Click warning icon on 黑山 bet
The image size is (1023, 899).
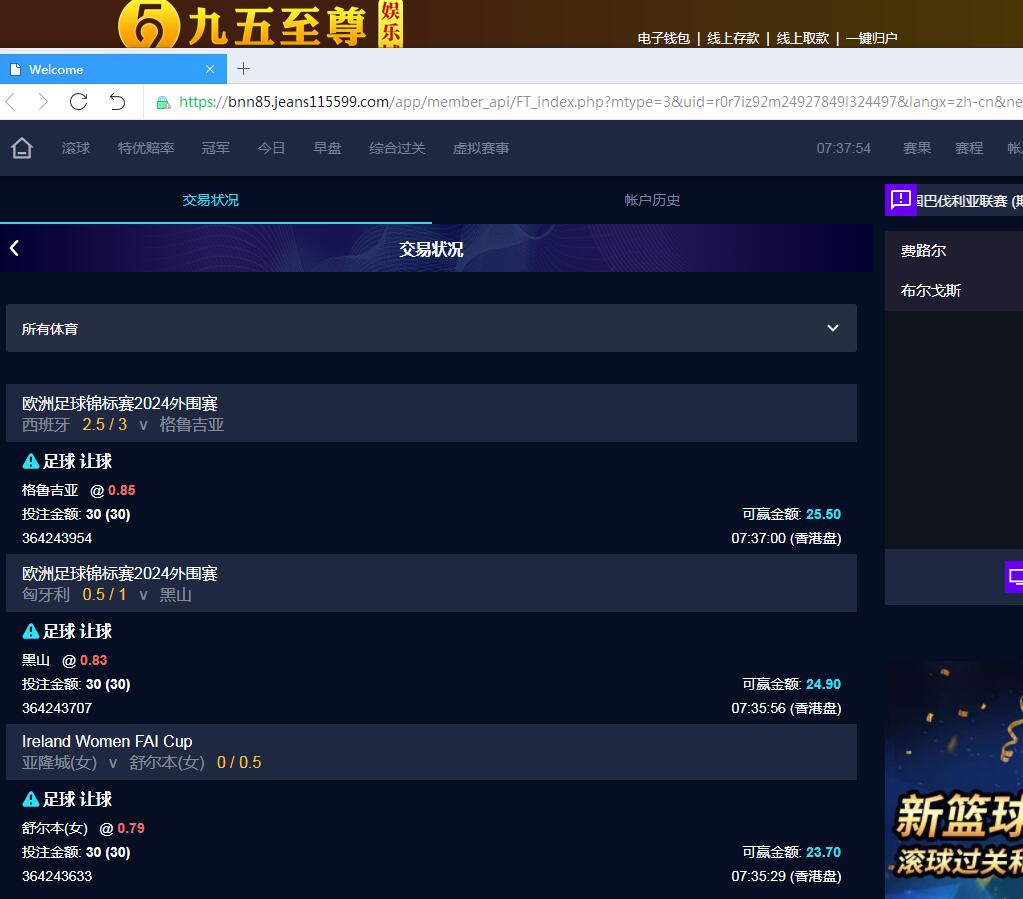pos(31,631)
